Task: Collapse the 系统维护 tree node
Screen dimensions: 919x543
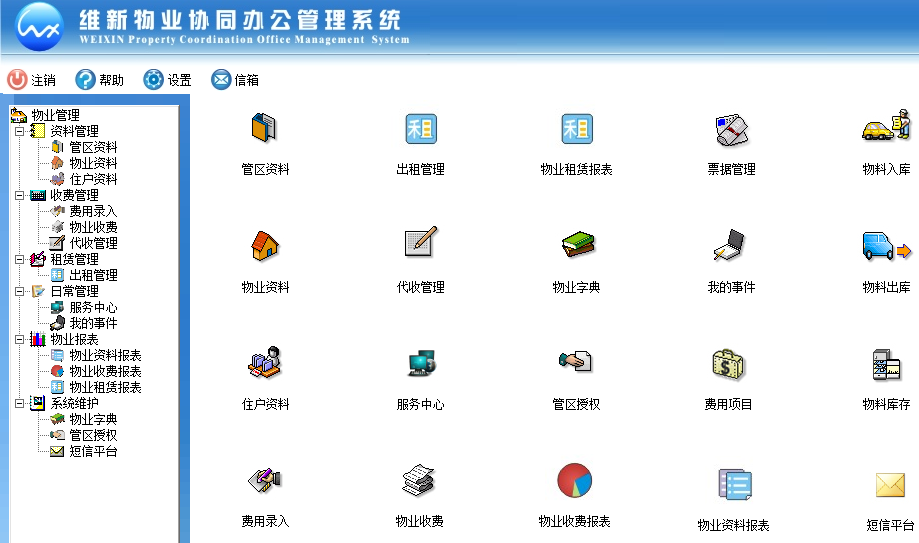Action: click(20, 403)
